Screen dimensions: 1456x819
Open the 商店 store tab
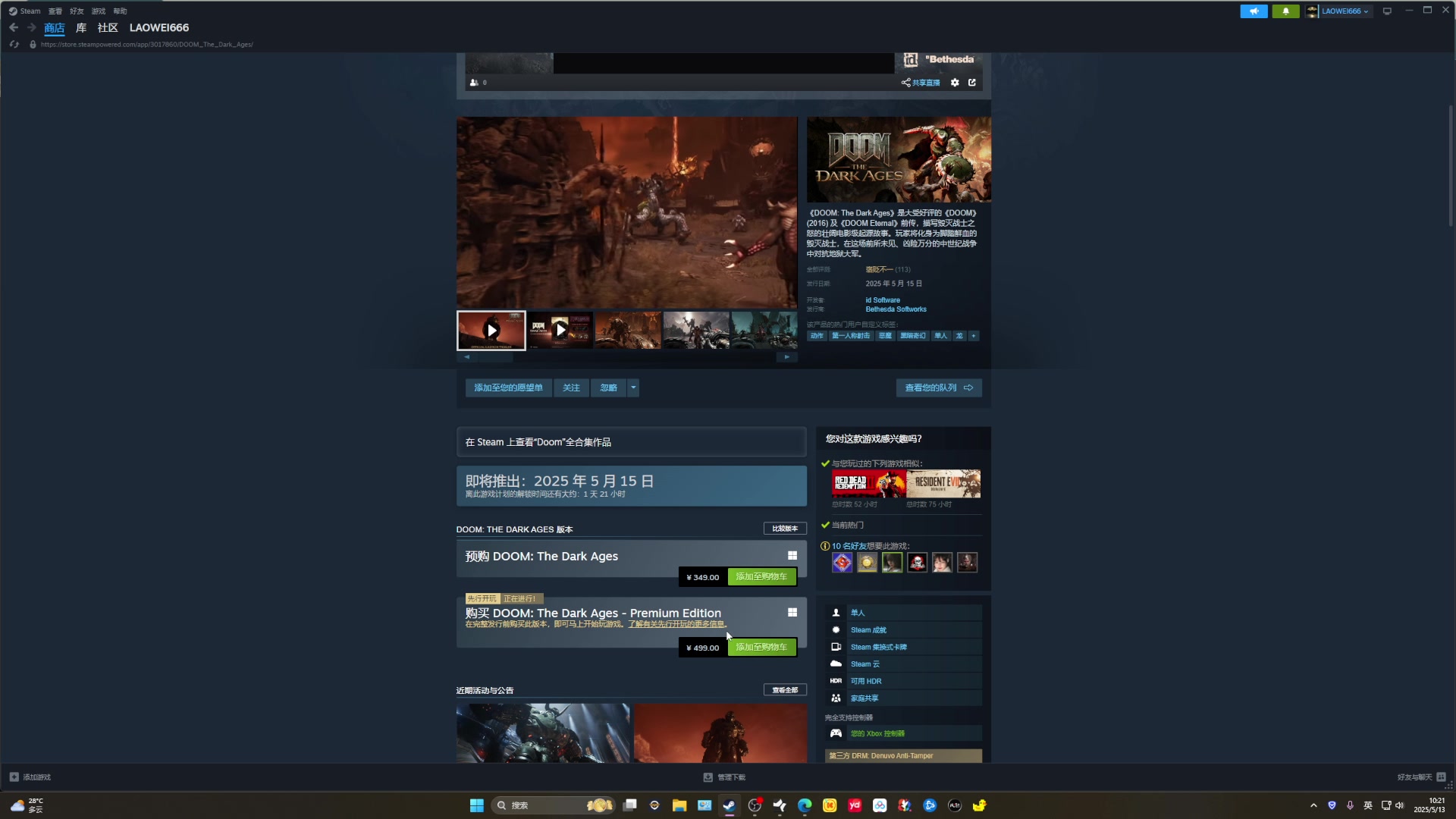(x=54, y=28)
